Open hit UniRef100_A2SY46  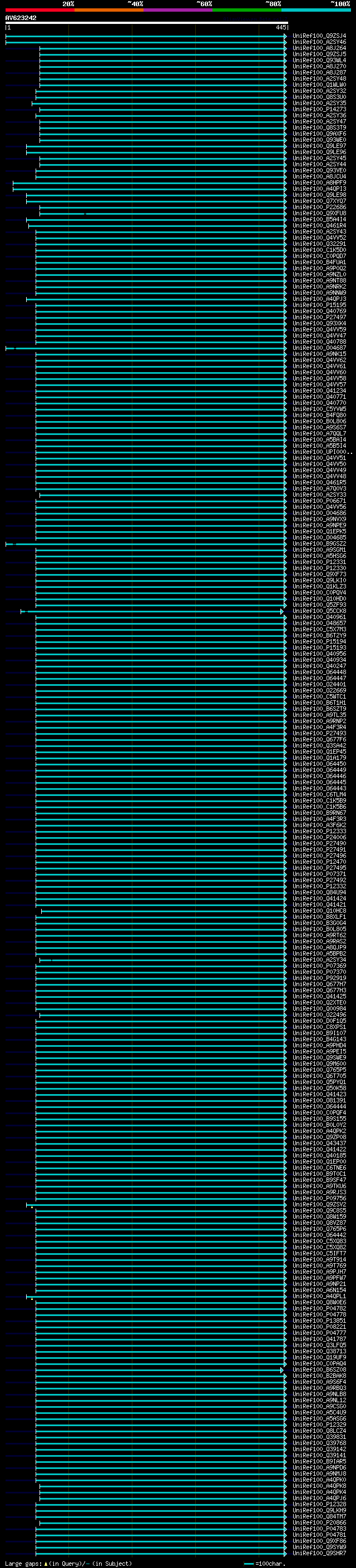tap(319, 42)
